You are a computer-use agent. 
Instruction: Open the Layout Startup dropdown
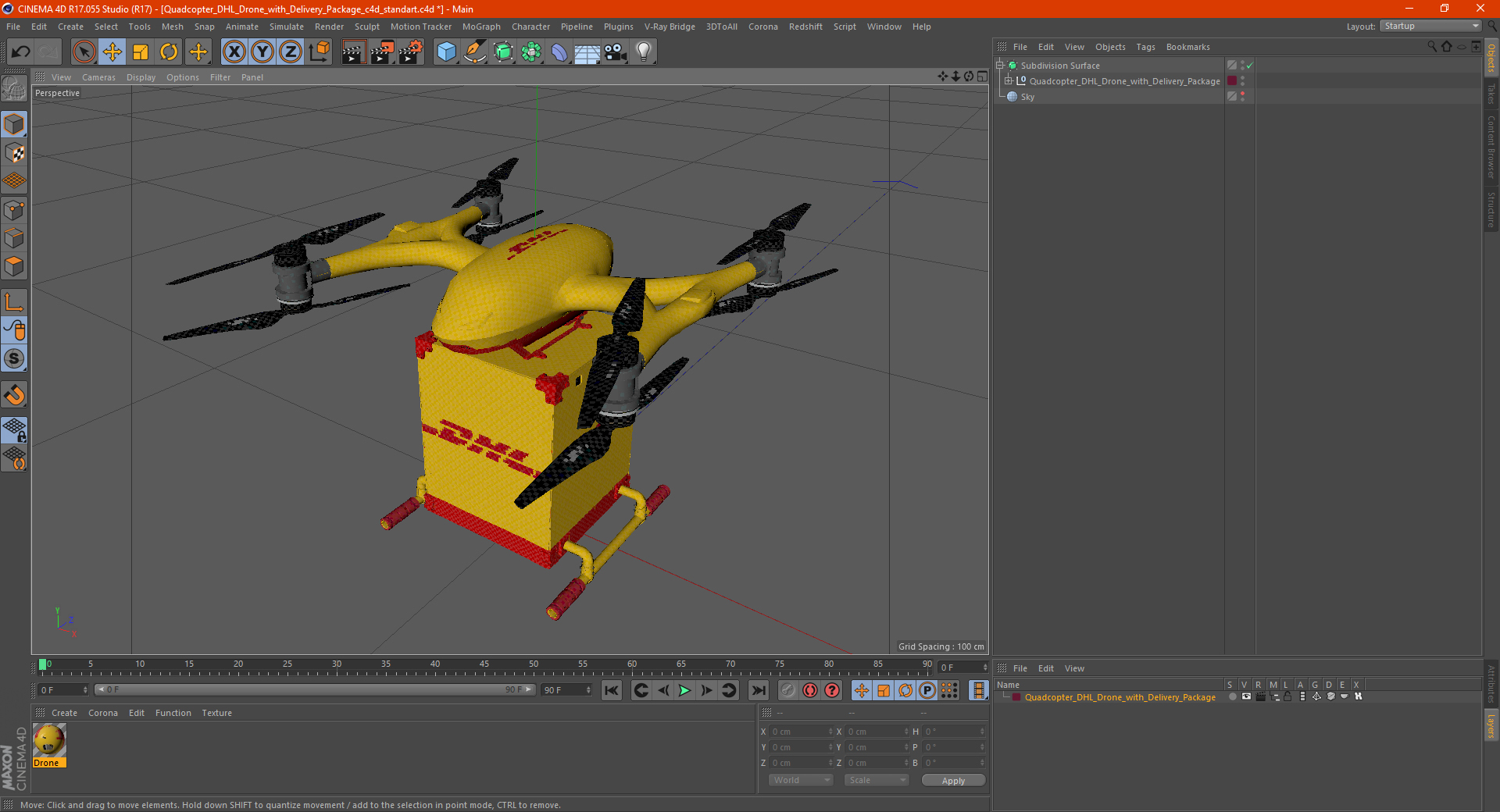click(x=1431, y=26)
